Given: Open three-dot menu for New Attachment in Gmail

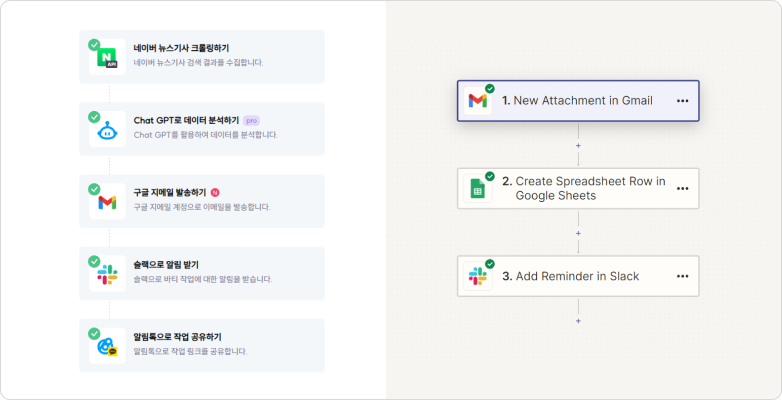Looking at the screenshot, I should [x=682, y=101].
